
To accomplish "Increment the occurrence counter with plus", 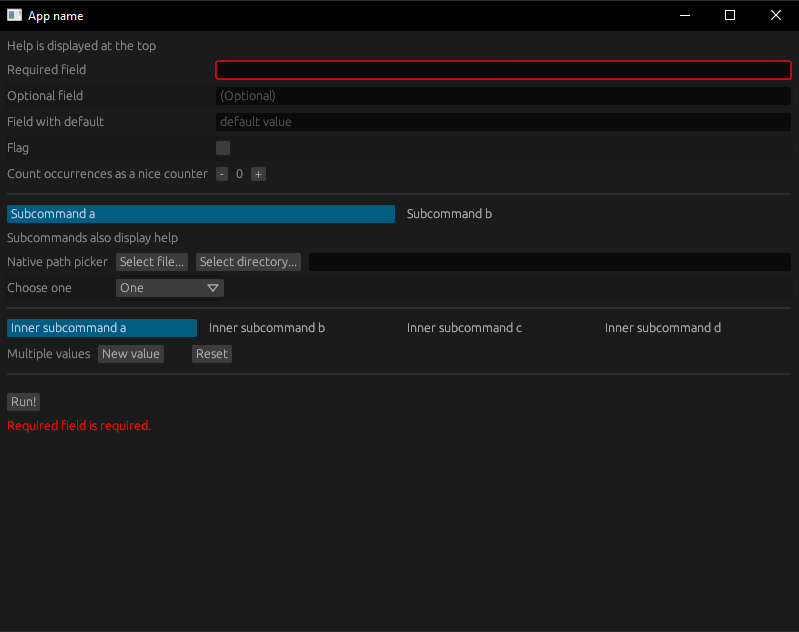I will tap(258, 174).
